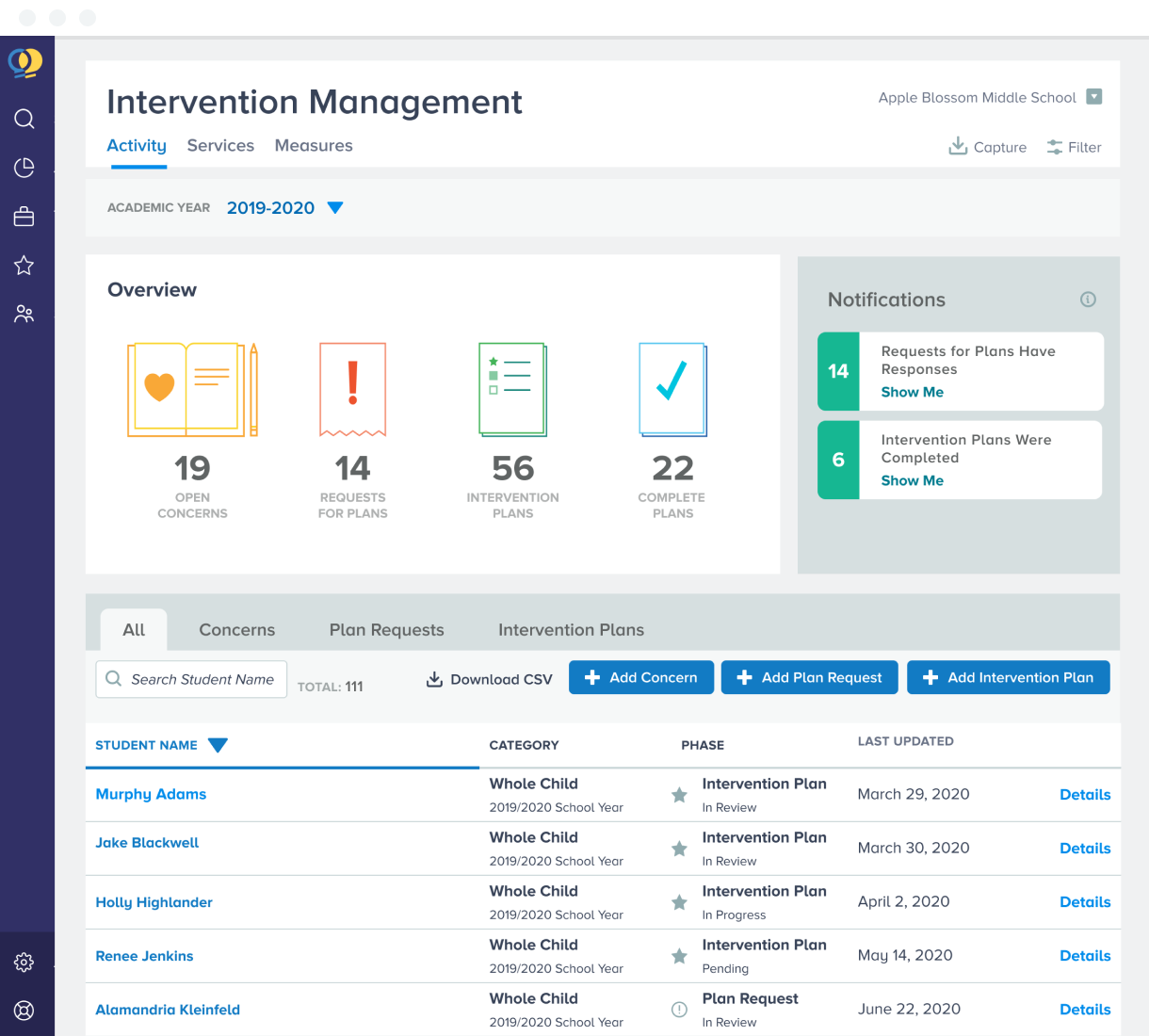Click the Complete Plans checkmark icon
Image resolution: width=1149 pixels, height=1036 pixels.
click(x=673, y=390)
